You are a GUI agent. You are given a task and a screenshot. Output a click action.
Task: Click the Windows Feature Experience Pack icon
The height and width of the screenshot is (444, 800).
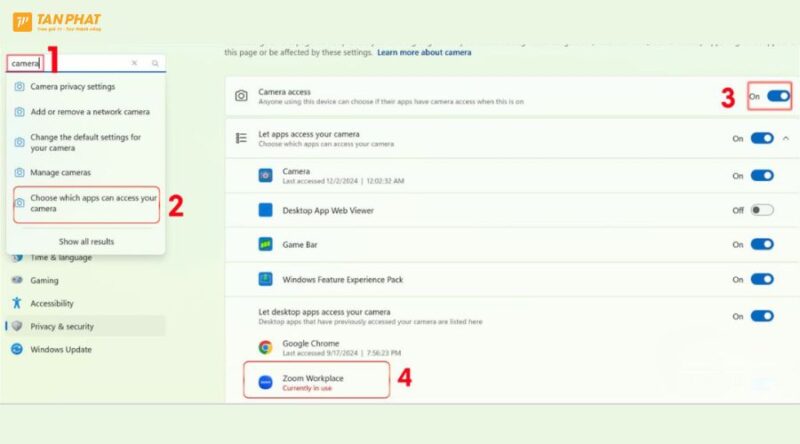[266, 278]
